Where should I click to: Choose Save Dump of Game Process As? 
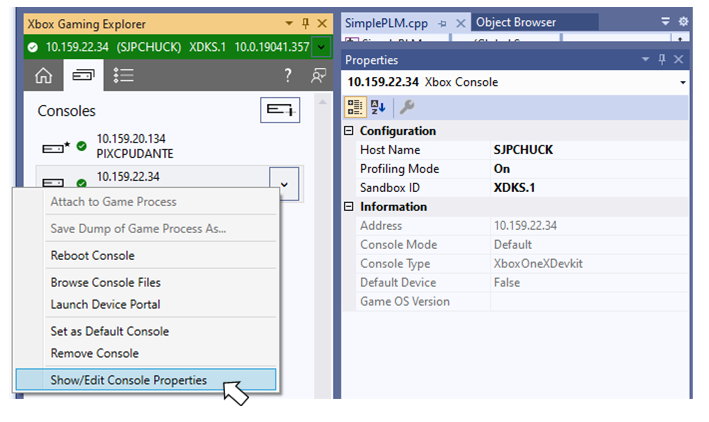[138, 228]
